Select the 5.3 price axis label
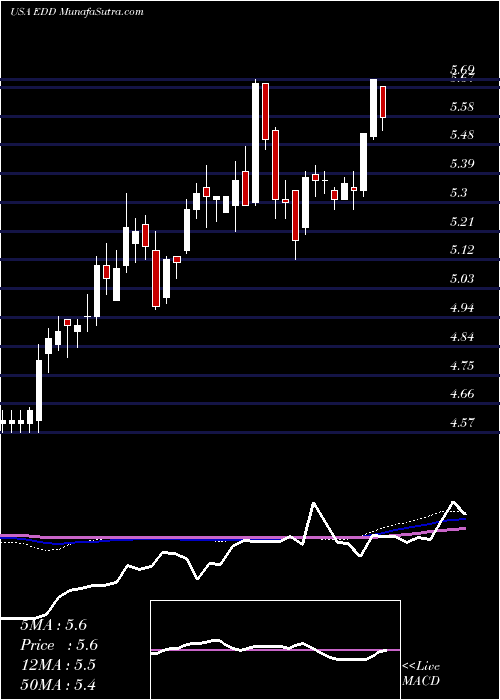 tap(458, 193)
